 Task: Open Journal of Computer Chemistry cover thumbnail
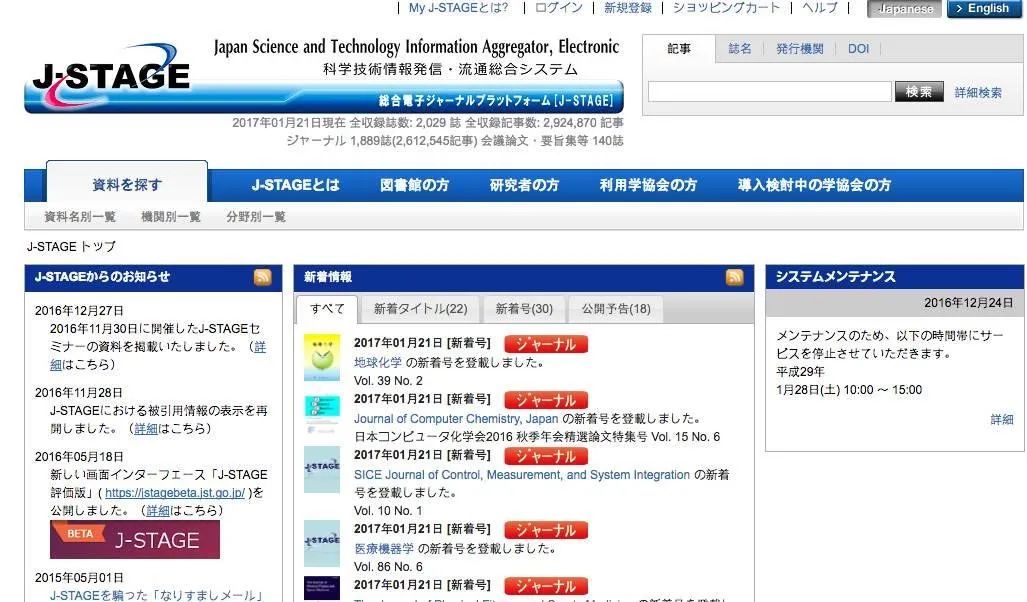tap(322, 414)
